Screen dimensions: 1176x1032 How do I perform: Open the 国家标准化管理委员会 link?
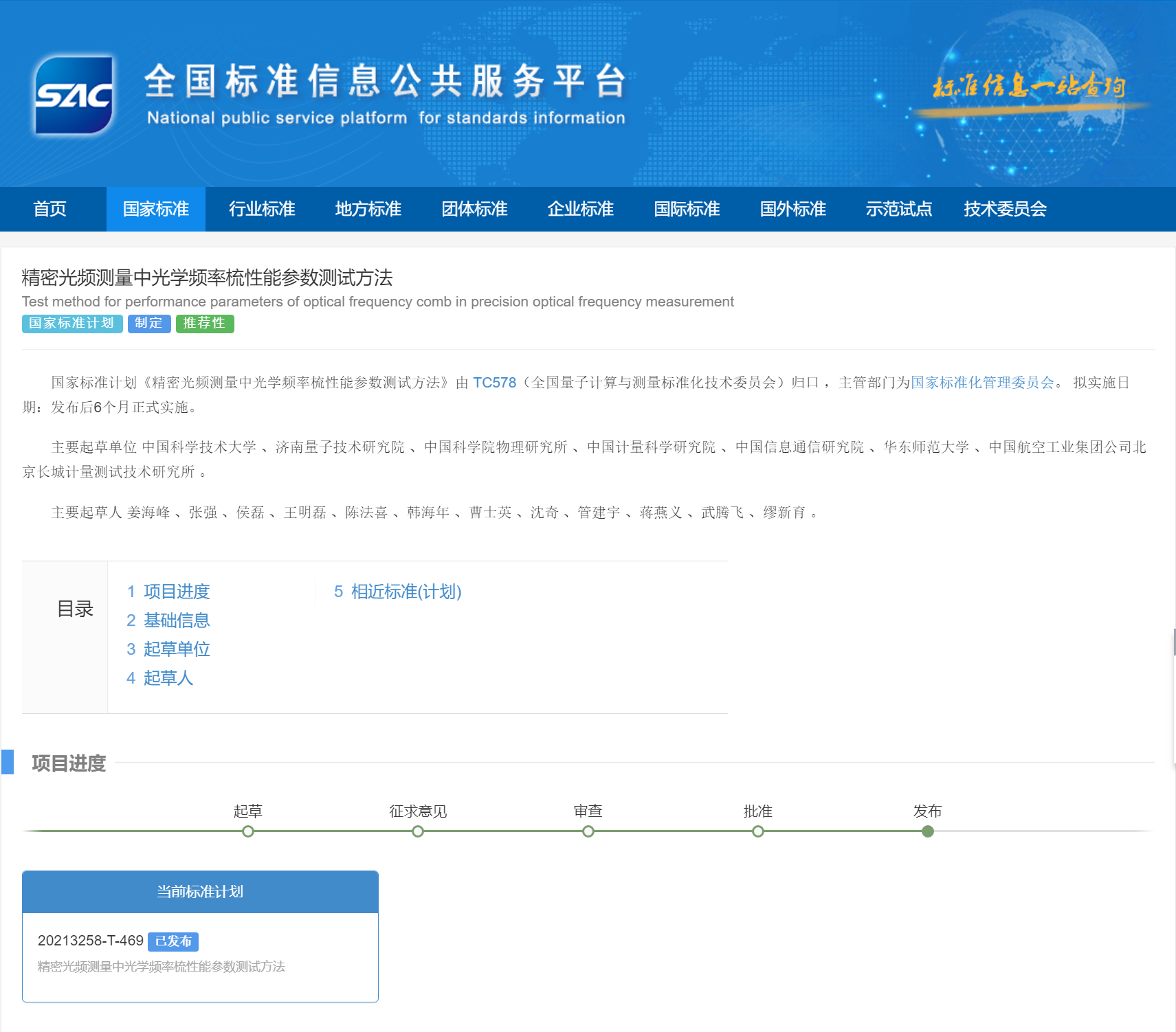tap(982, 383)
